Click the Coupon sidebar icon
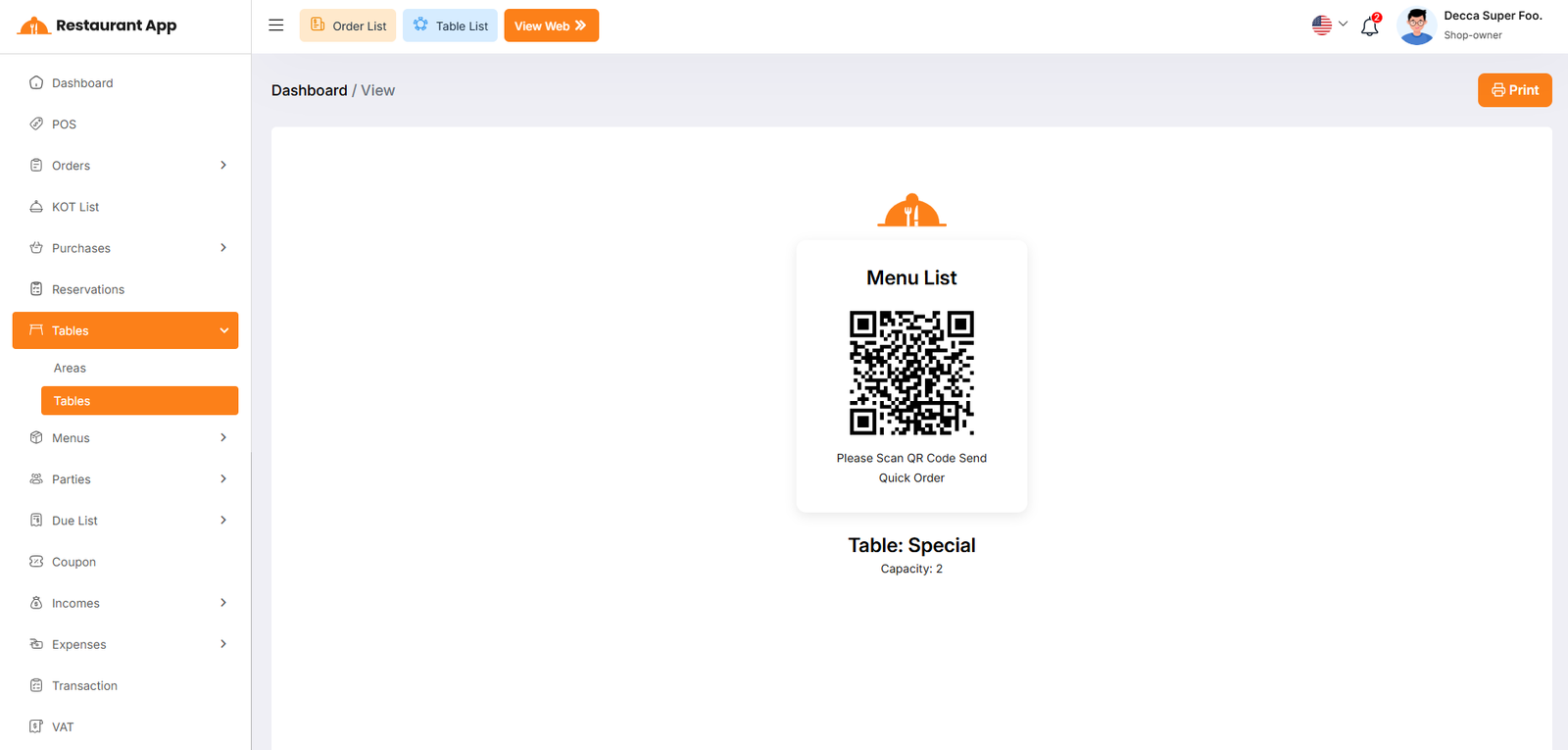Viewport: 1568px width, 750px height. (x=36, y=562)
